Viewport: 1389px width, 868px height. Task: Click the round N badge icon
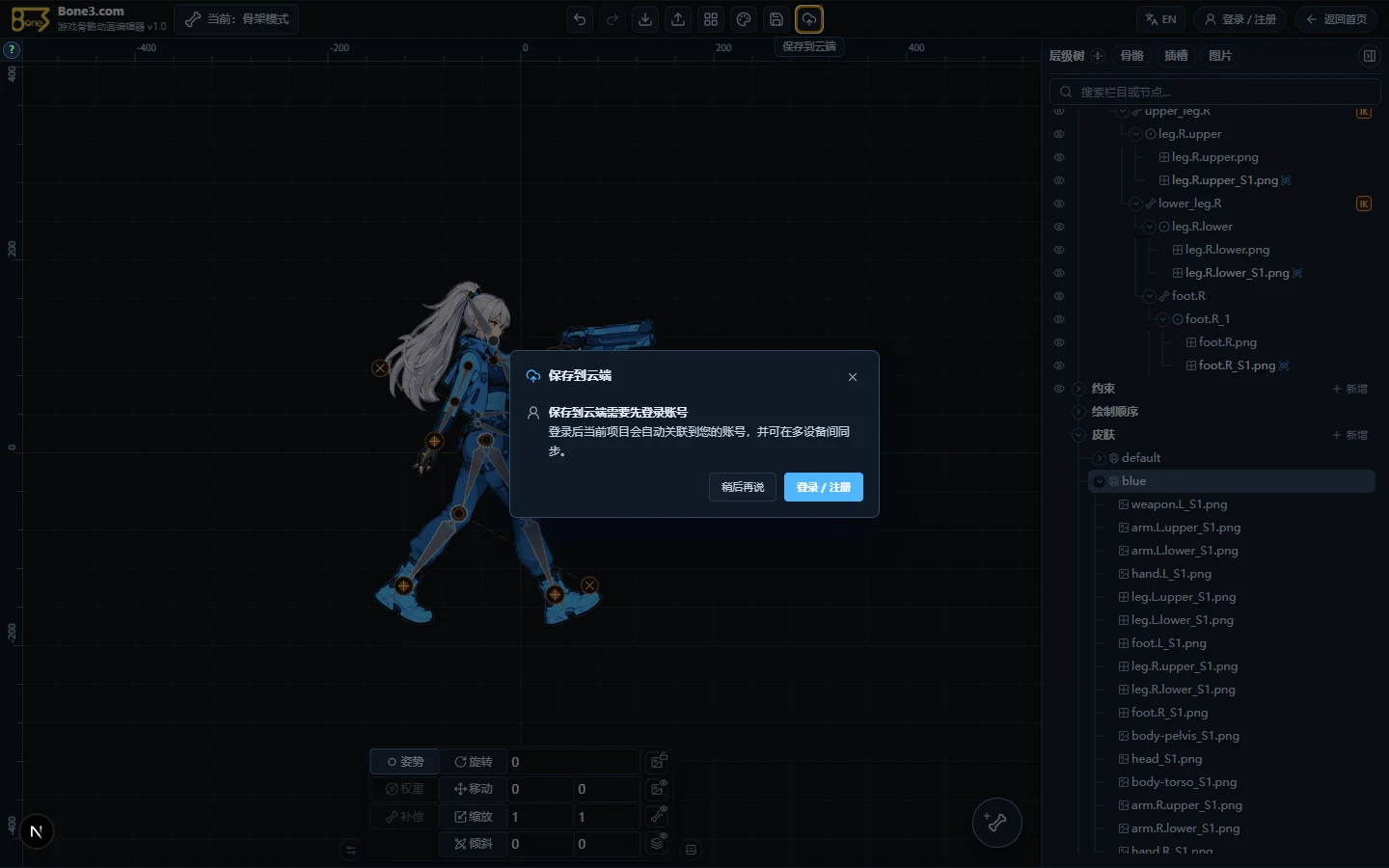click(x=37, y=831)
